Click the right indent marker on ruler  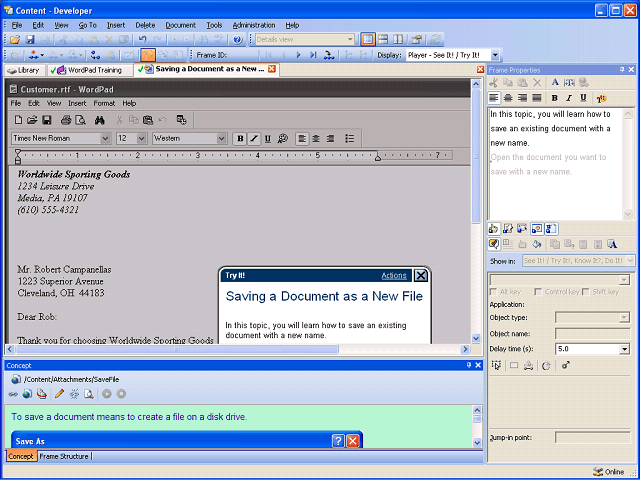pos(378,158)
